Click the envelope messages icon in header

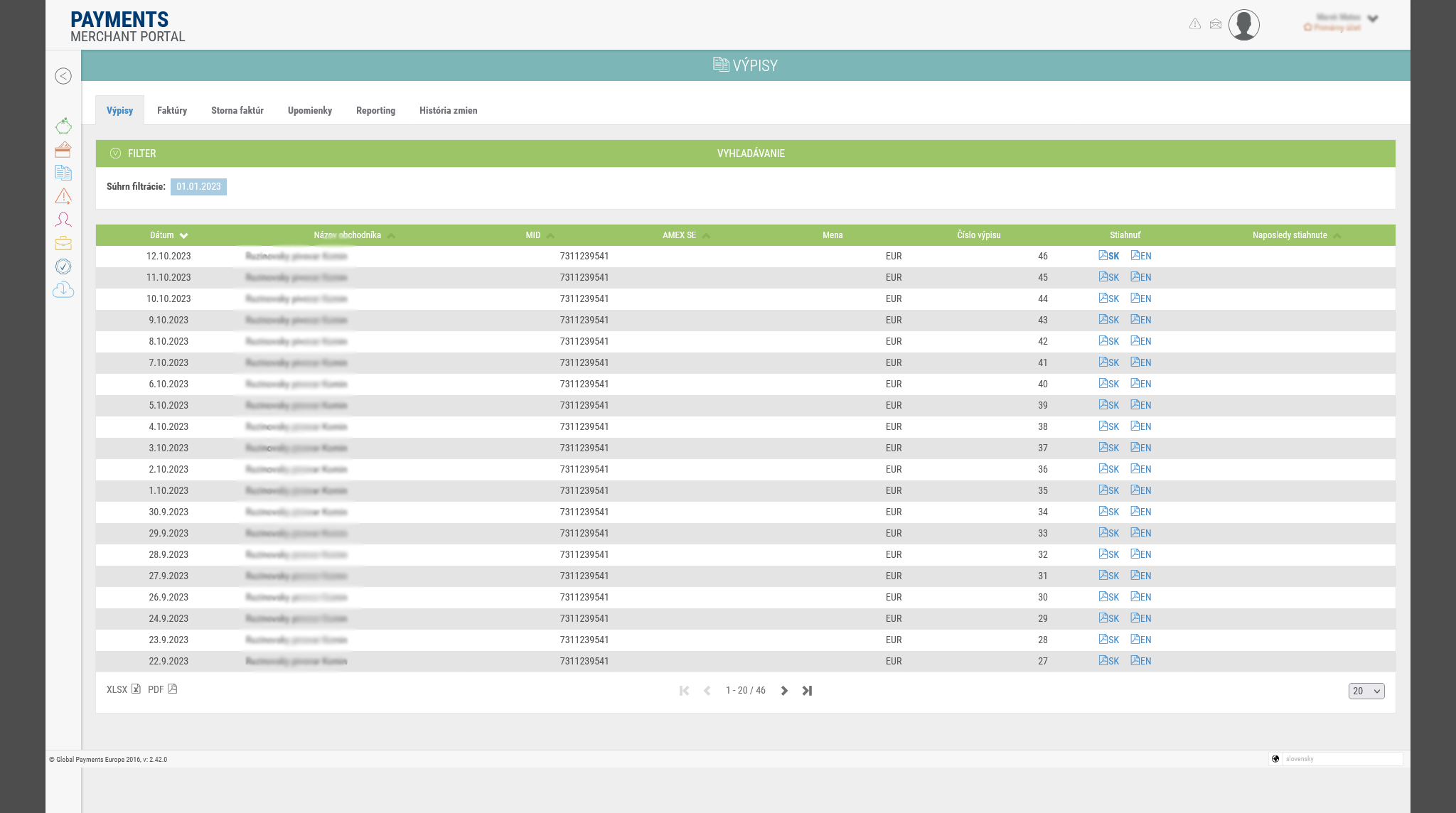1216,24
